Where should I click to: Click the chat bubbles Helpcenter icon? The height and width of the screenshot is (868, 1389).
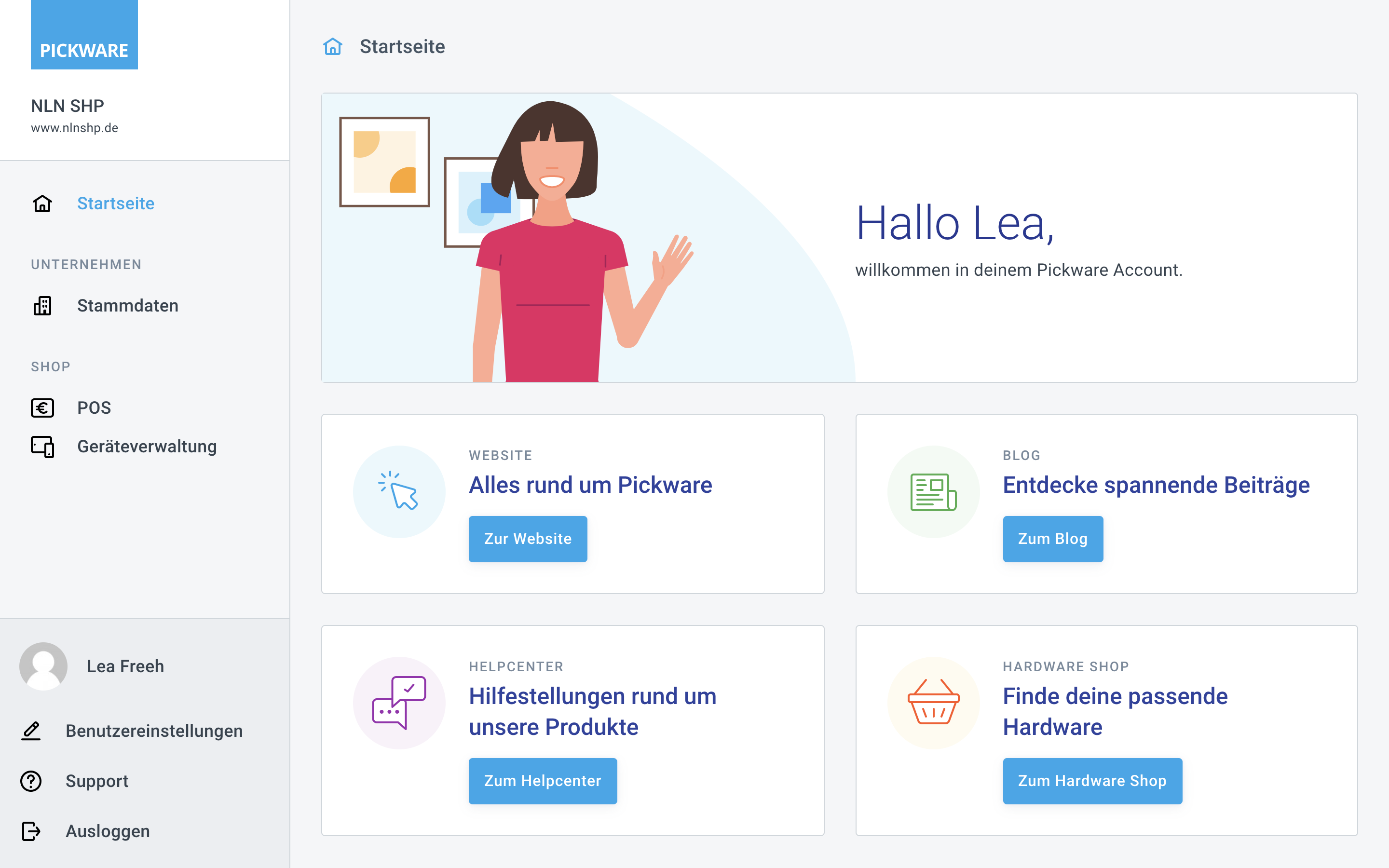pos(399,703)
